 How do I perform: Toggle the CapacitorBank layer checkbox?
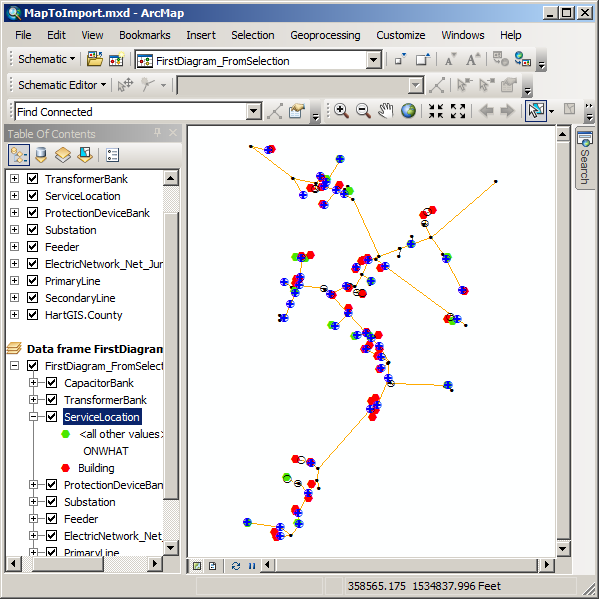click(51, 382)
